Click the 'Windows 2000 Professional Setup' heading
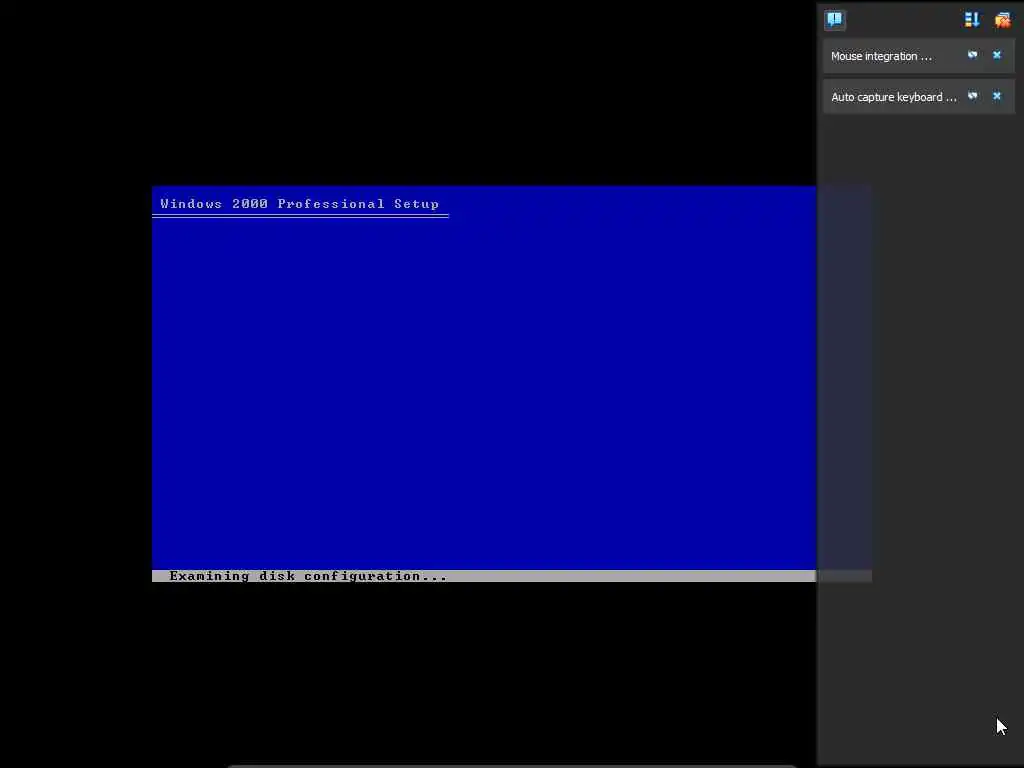Screen dimensions: 1024x768 pyautogui.click(x=300, y=204)
